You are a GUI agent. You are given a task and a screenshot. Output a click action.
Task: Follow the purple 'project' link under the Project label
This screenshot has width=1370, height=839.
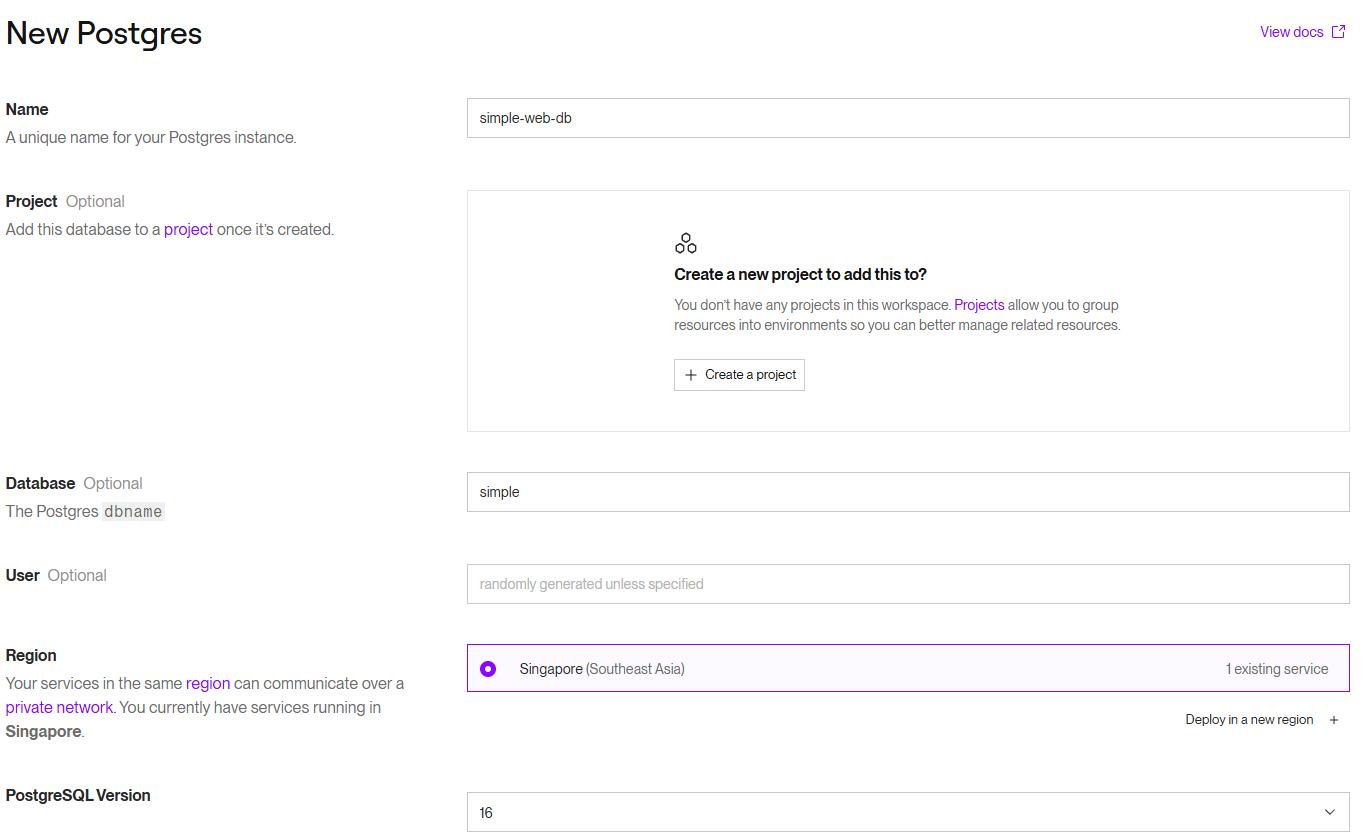188,229
